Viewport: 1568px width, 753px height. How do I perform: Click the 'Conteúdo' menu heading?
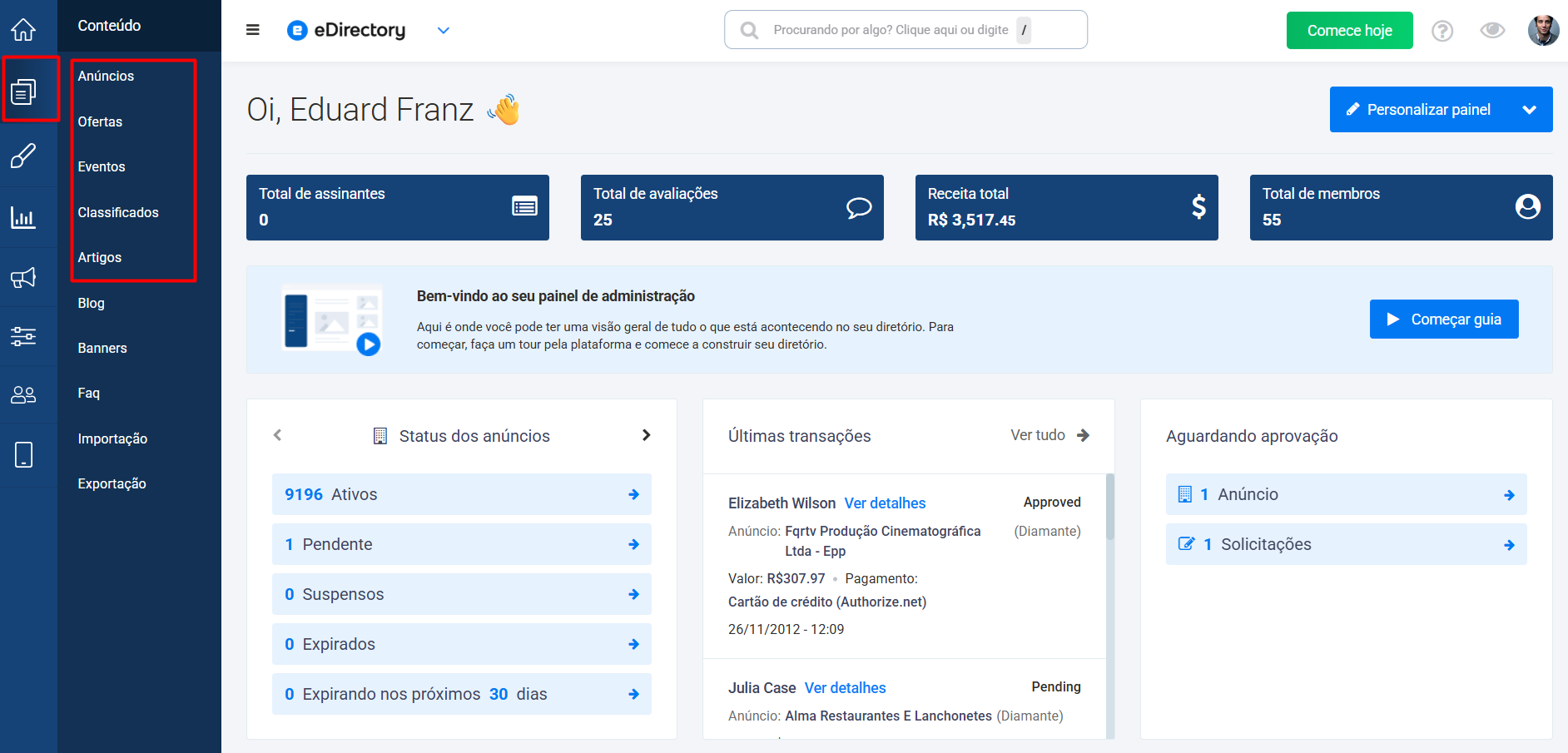coord(109,26)
